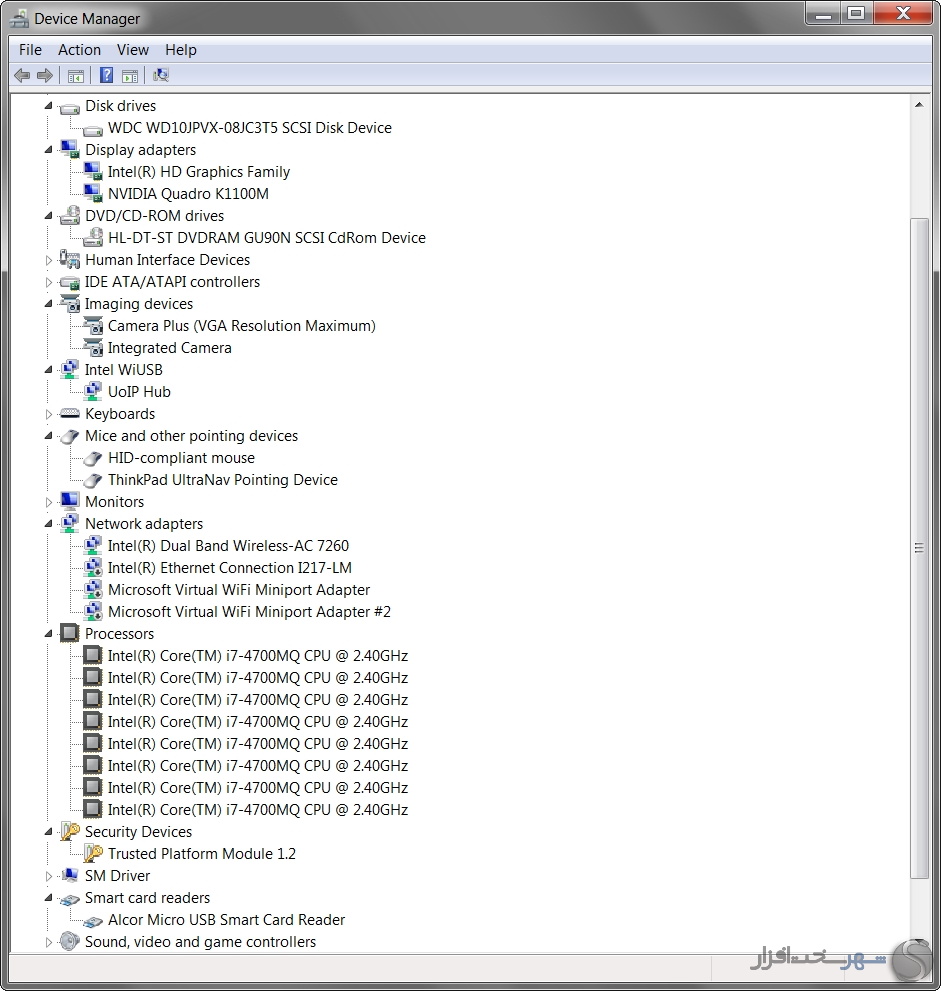Select HL-DT-ST DVDRAM GU90N SCSI CdRom Device
The width and height of the screenshot is (941, 991).
[267, 238]
